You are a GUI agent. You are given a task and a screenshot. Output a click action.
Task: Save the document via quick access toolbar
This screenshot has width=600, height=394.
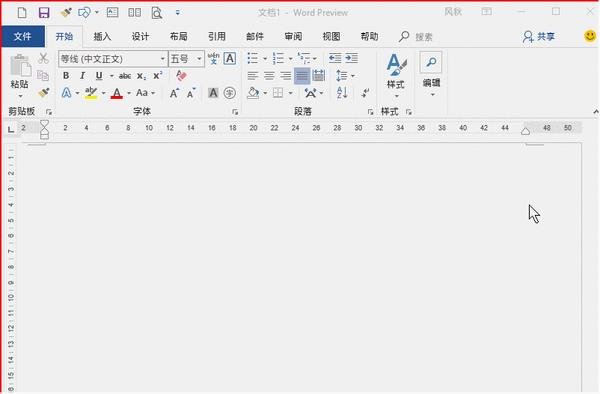pyautogui.click(x=44, y=13)
